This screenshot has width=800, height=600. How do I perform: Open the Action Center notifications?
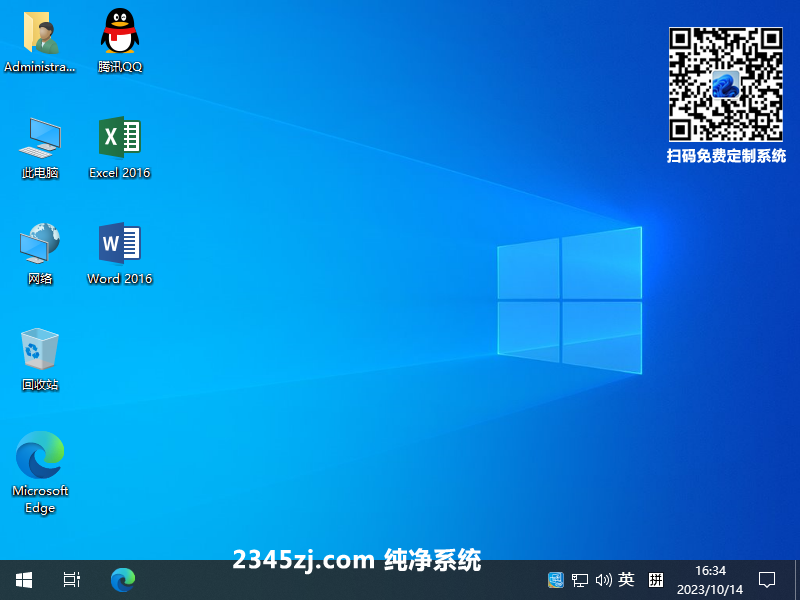767,579
